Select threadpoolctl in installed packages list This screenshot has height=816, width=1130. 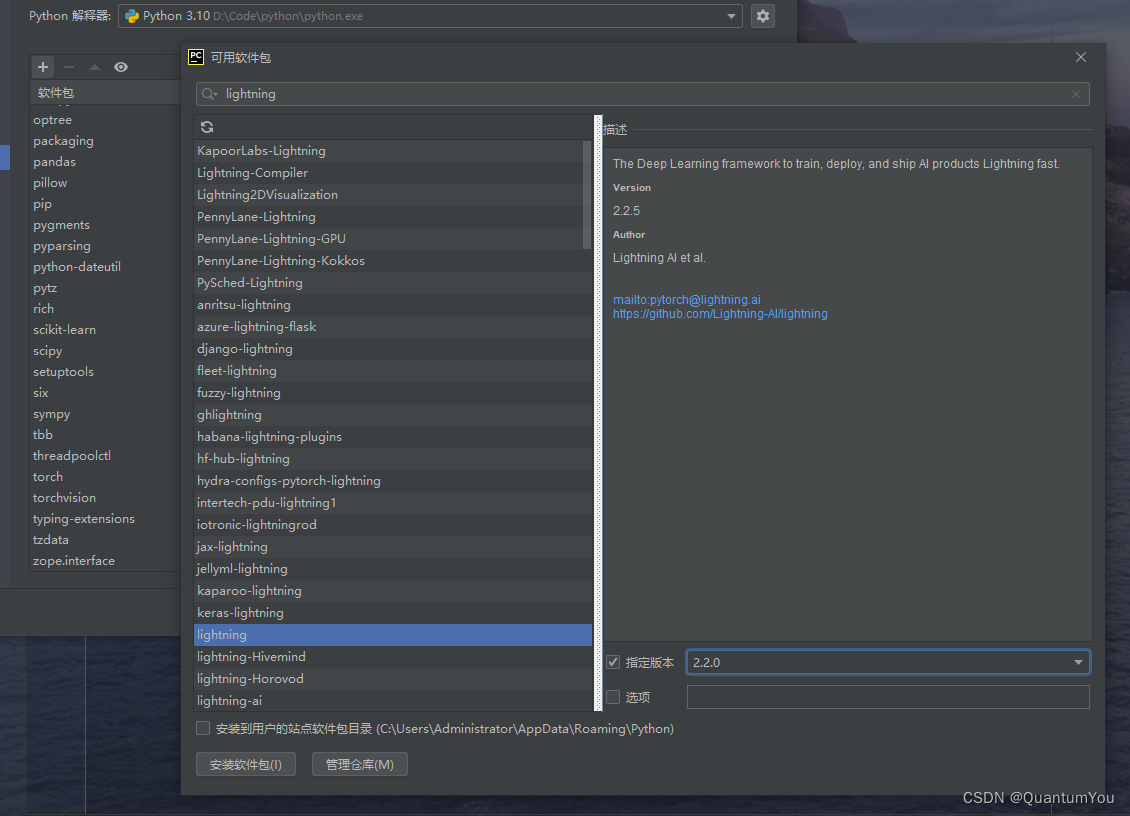(105, 456)
